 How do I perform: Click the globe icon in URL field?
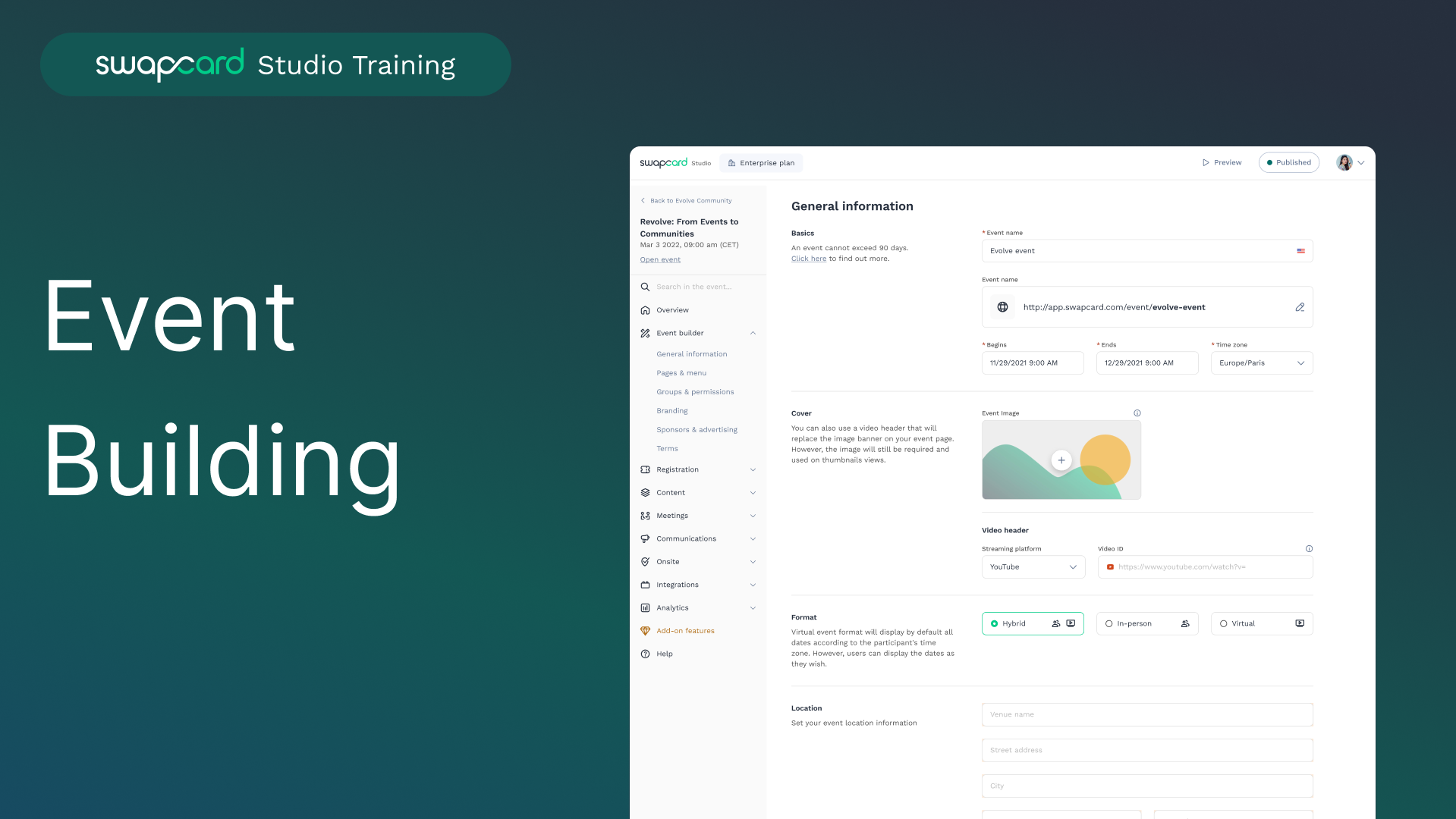tap(1002, 307)
